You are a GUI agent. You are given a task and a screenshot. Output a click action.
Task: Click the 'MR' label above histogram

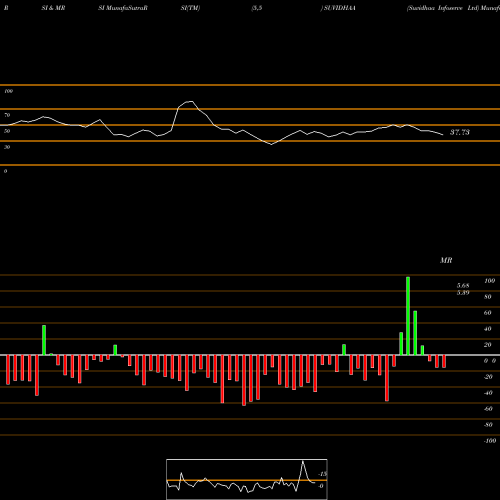pyautogui.click(x=446, y=260)
